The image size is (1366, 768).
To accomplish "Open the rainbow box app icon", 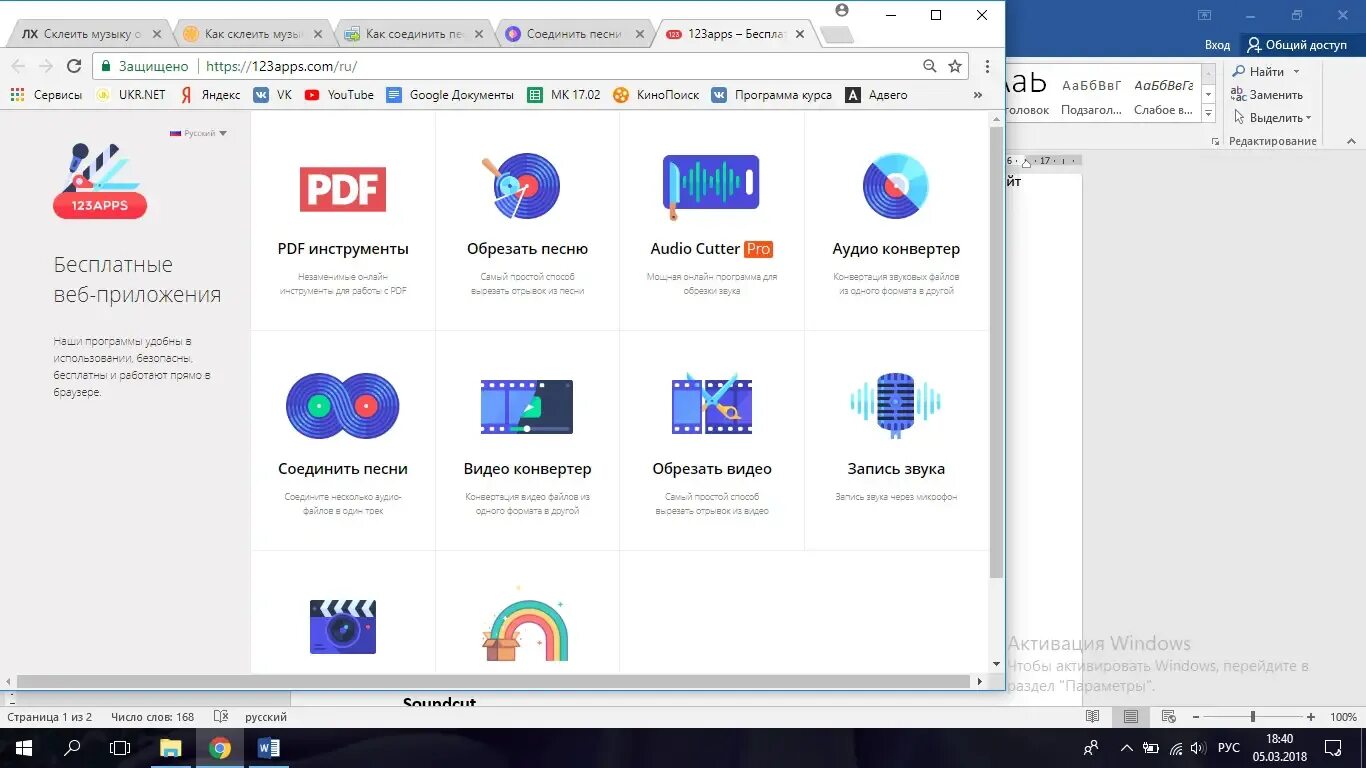I will point(526,625).
